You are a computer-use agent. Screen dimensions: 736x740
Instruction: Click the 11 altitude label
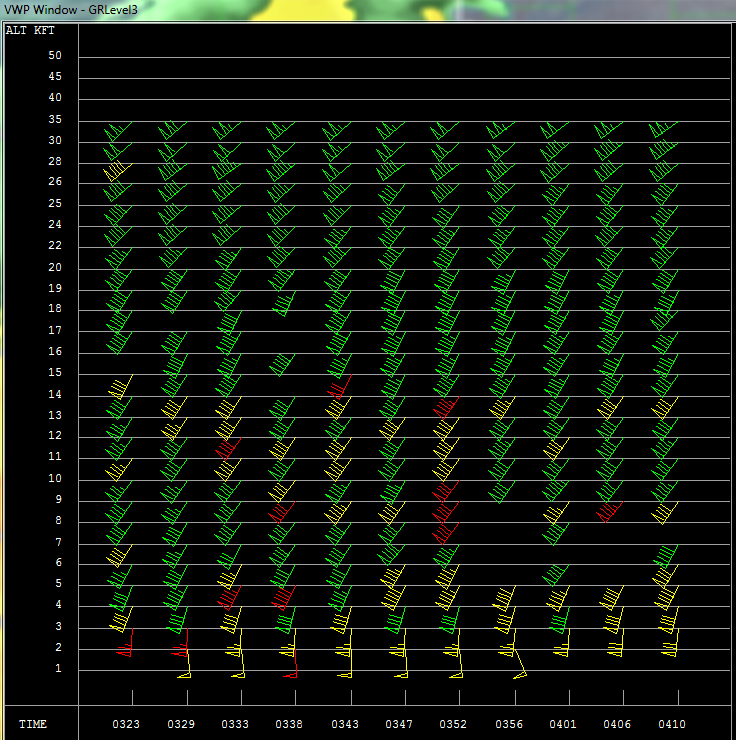pos(55,456)
